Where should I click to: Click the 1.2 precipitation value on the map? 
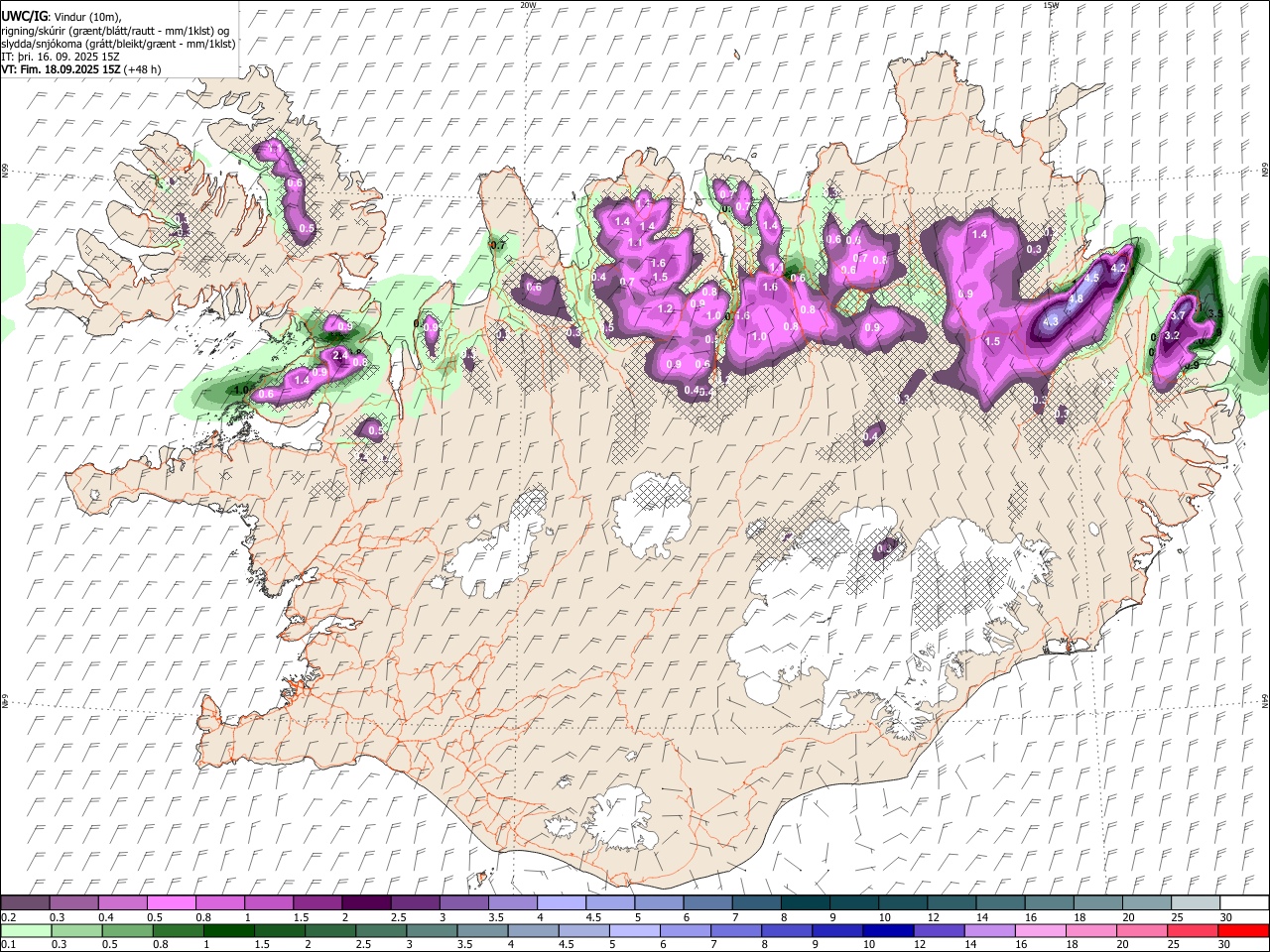[x=666, y=308]
